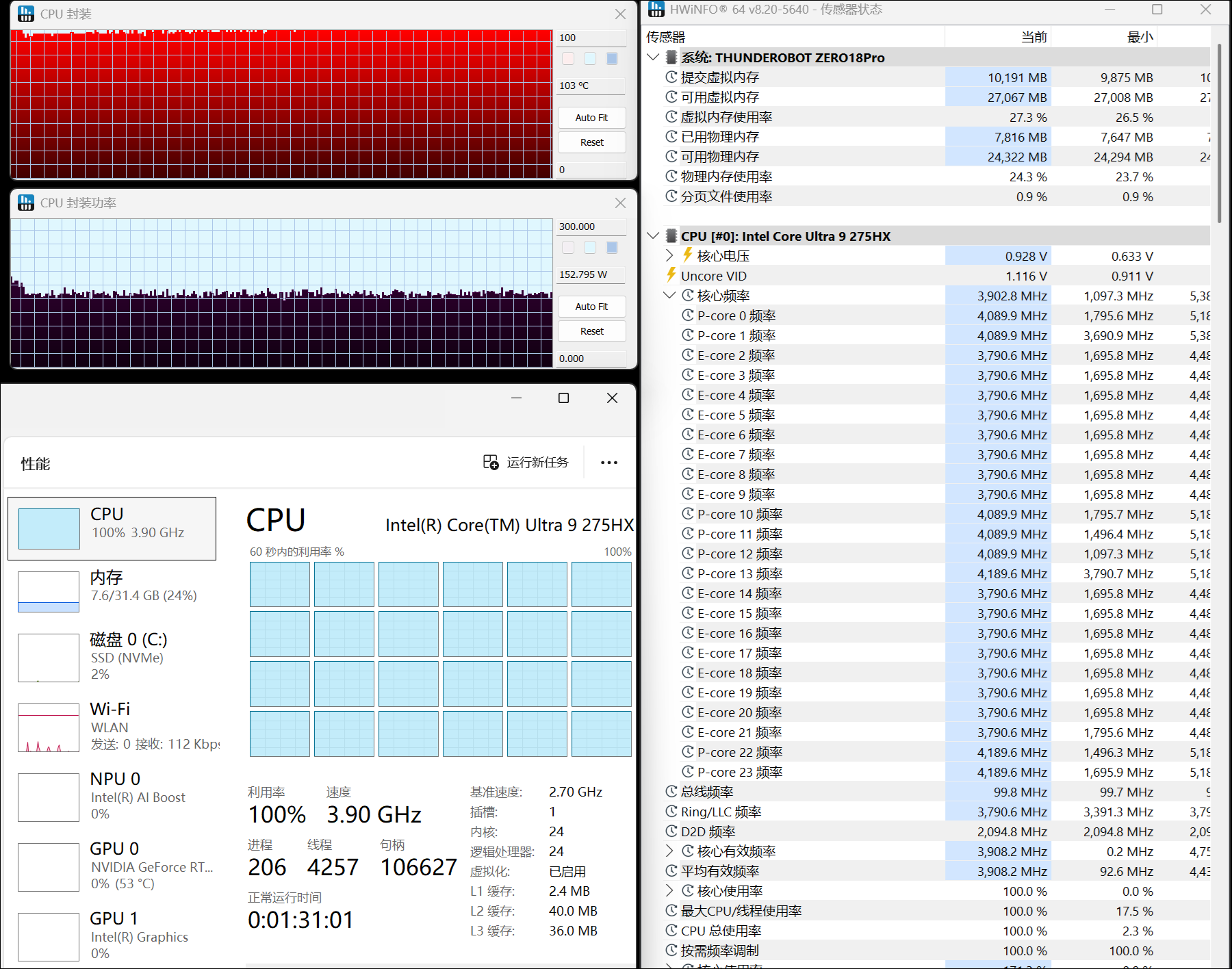Click the clock icon beside Ring/LLC 频率
The height and width of the screenshot is (969, 1232).
(671, 812)
